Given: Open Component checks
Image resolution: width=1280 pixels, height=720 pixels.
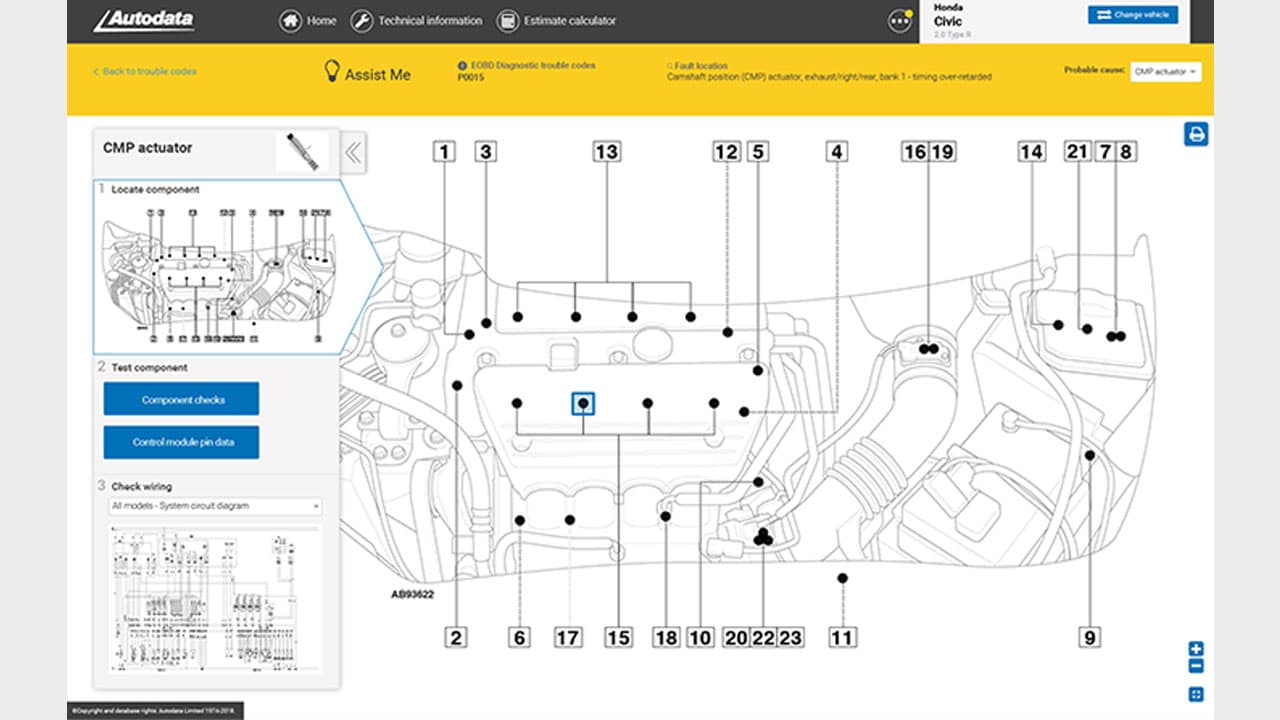Looking at the screenshot, I should [x=180, y=398].
